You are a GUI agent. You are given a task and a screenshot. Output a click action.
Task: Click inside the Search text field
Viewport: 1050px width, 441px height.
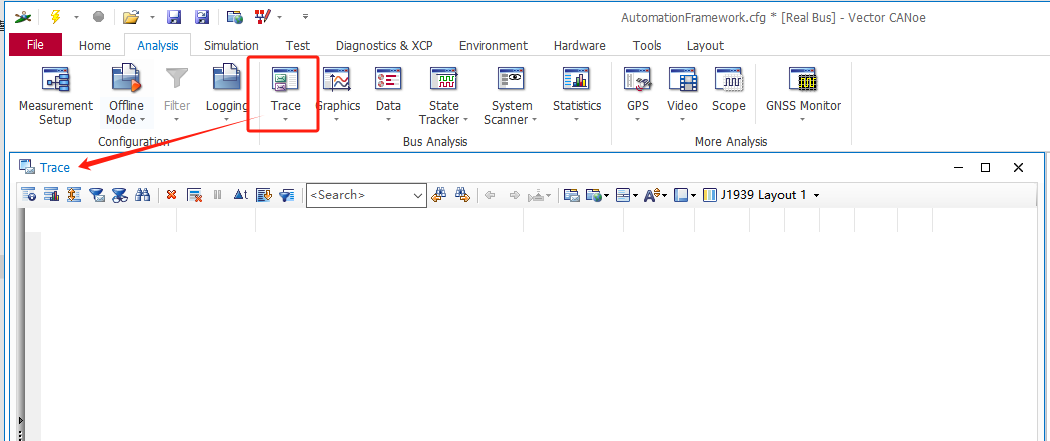359,195
